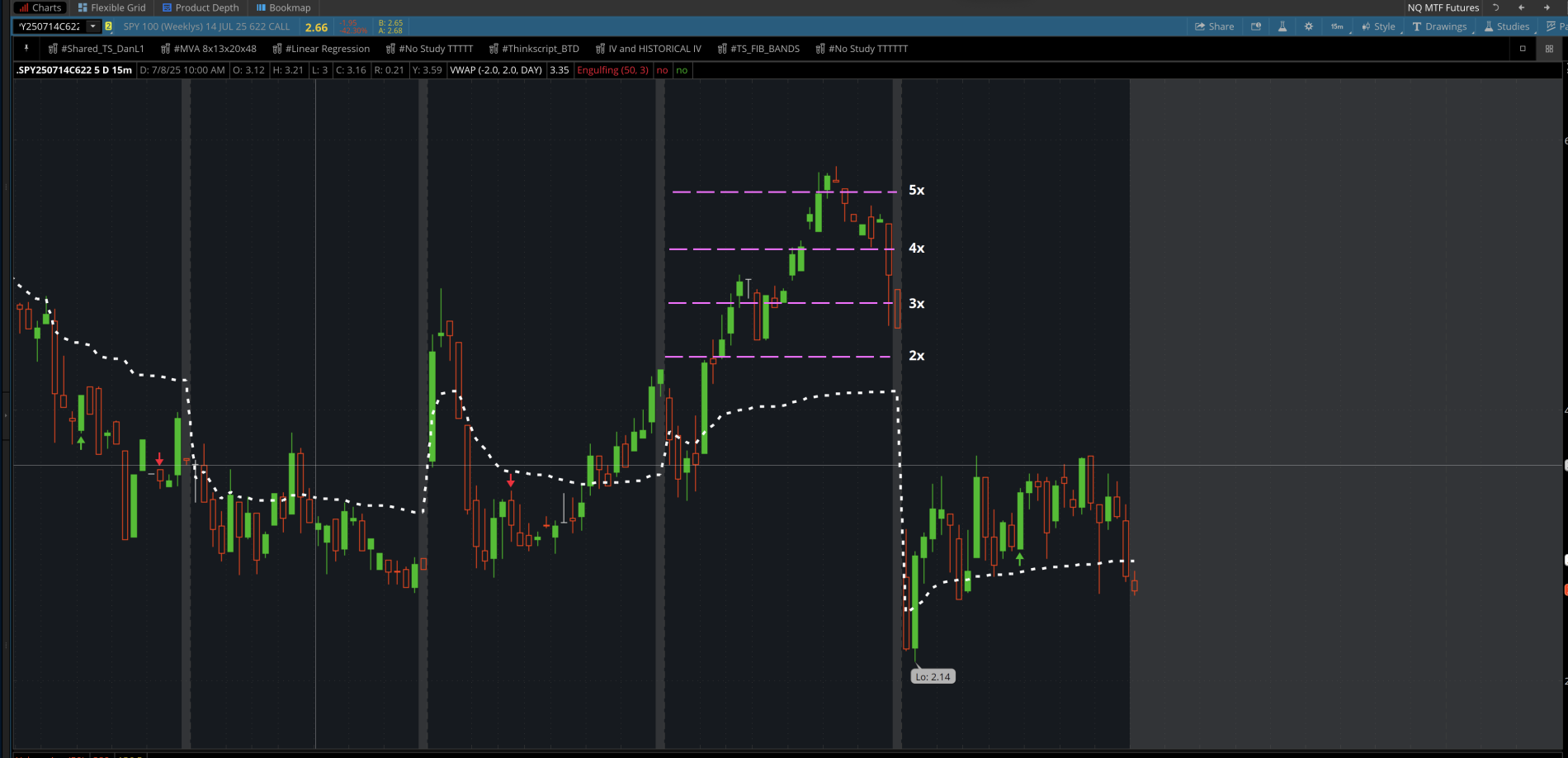1568x758 pixels.
Task: Select the magenta dashed line at 2x
Action: pos(777,357)
